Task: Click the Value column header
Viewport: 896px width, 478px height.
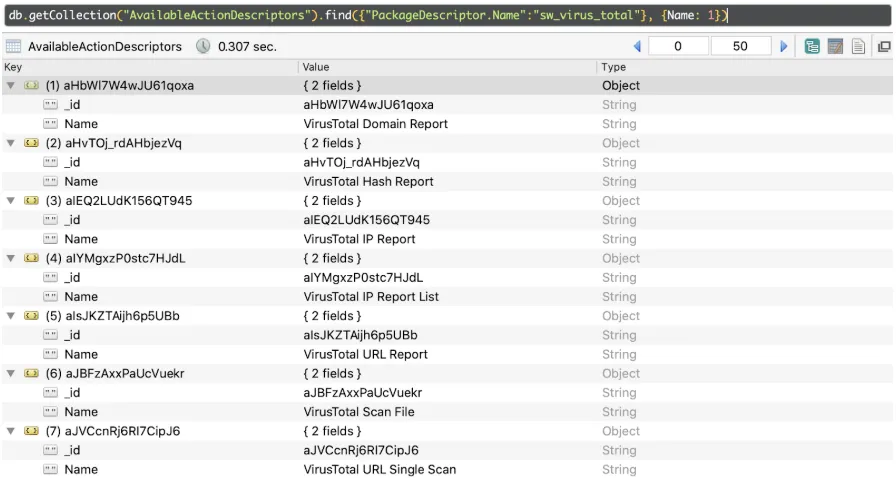Action: tap(447, 67)
